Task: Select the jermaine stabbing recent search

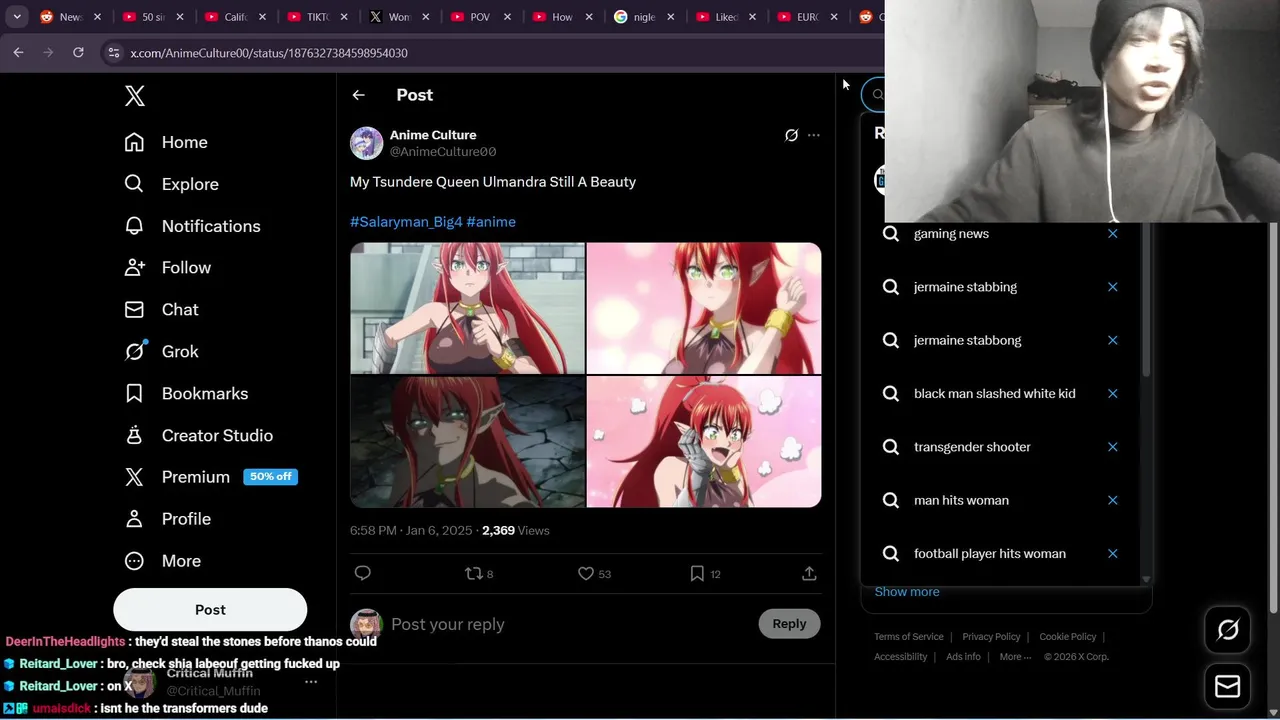Action: pos(965,287)
